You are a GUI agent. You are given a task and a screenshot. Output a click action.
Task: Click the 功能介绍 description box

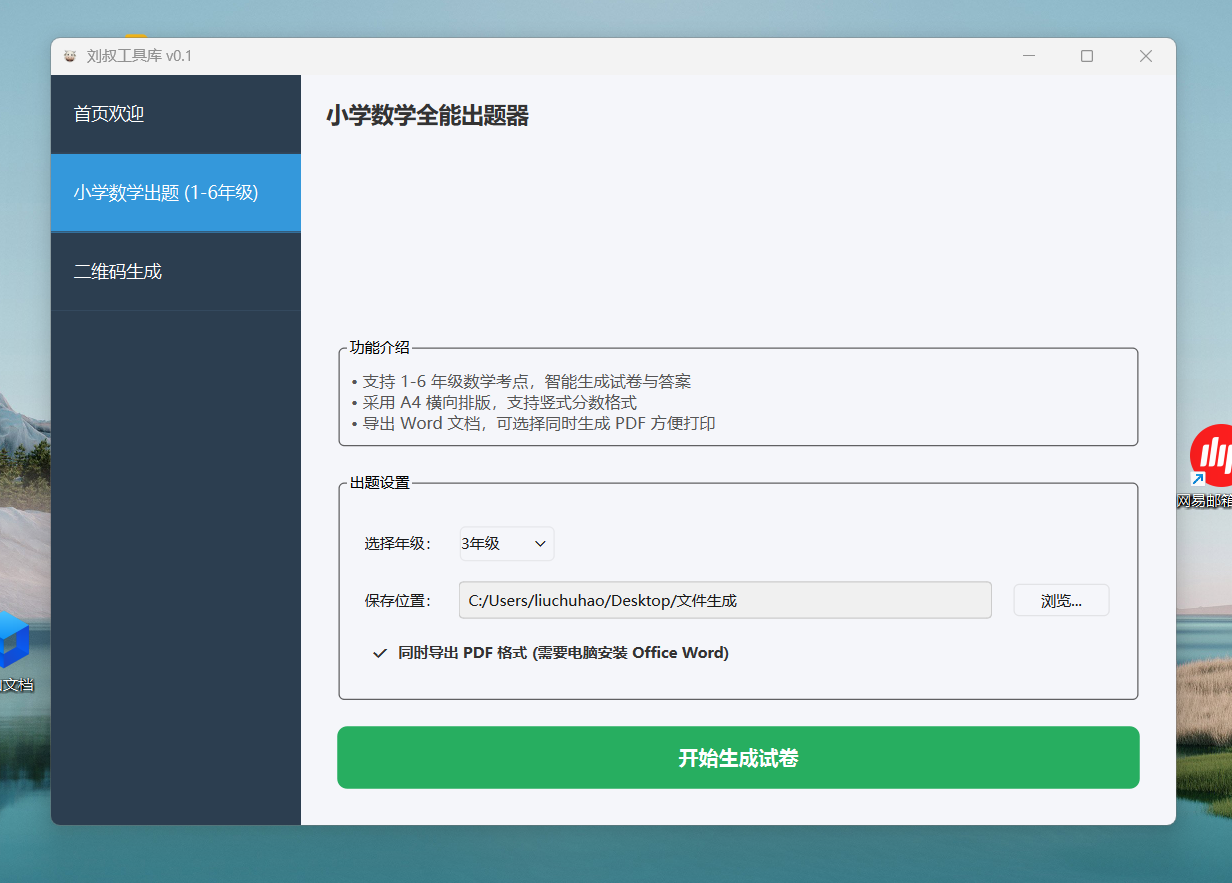[x=738, y=402]
